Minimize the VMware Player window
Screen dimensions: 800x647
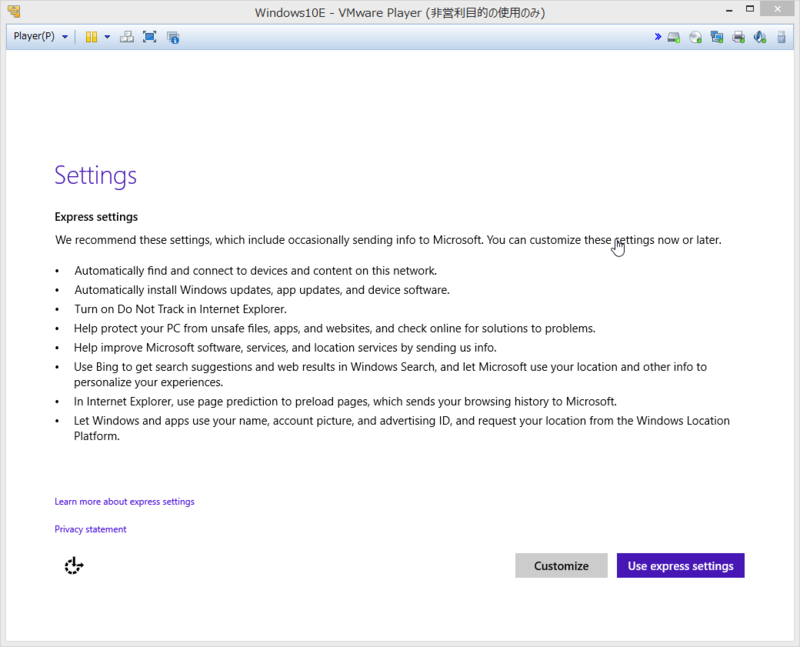pos(729,10)
